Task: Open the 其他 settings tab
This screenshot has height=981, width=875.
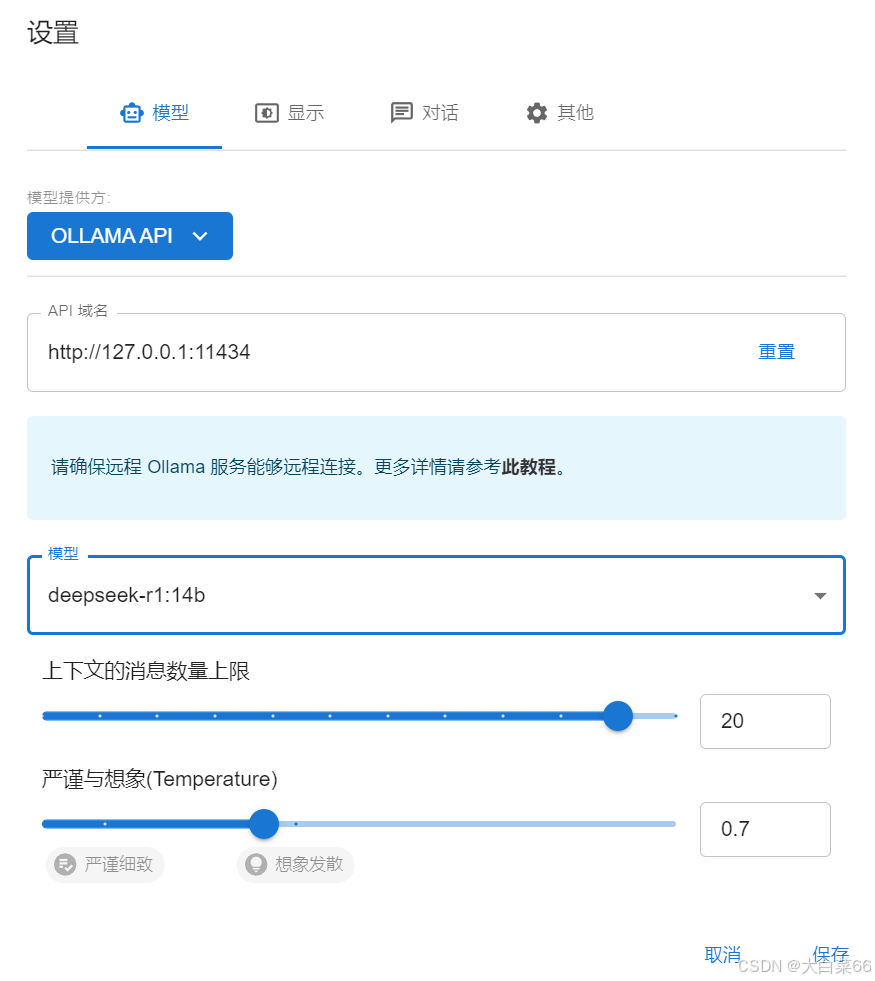Action: 560,113
